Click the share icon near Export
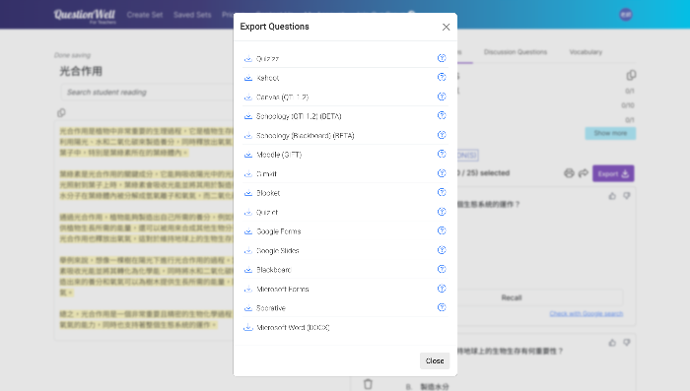Image resolution: width=690 pixels, height=391 pixels. pos(583,173)
